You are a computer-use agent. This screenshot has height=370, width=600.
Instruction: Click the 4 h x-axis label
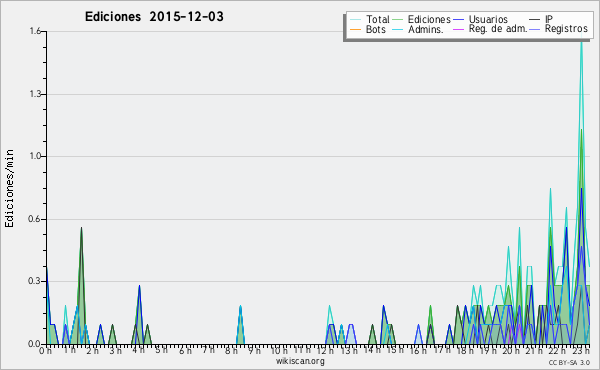138,350
